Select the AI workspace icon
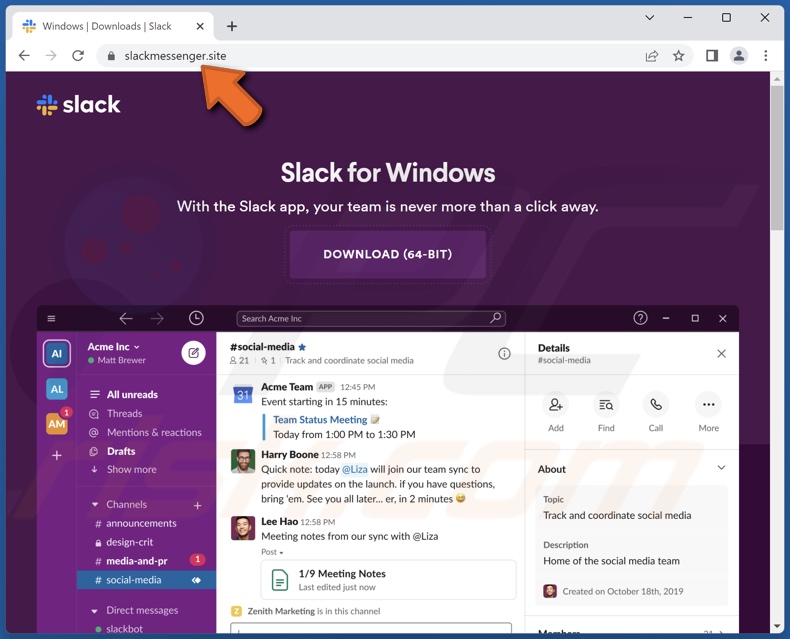 [56, 353]
